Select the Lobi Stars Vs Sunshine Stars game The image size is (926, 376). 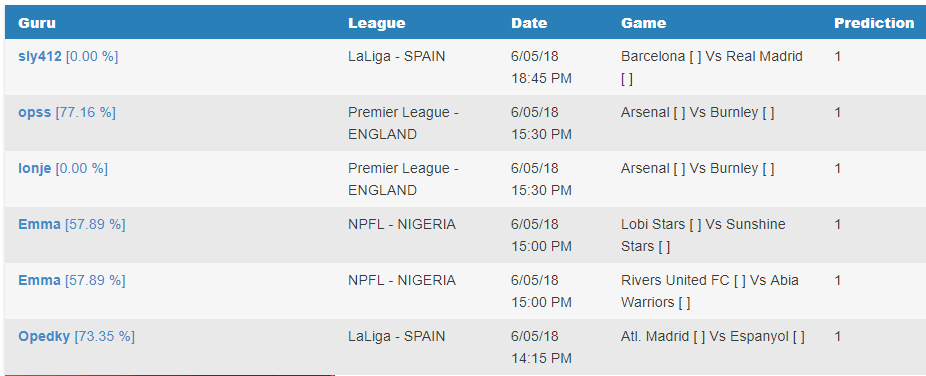[x=703, y=235]
